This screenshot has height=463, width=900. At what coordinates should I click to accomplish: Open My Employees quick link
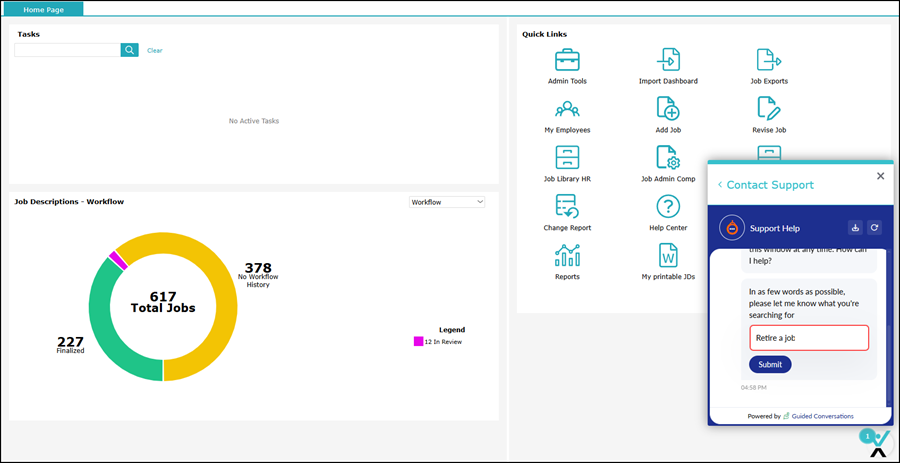(567, 109)
